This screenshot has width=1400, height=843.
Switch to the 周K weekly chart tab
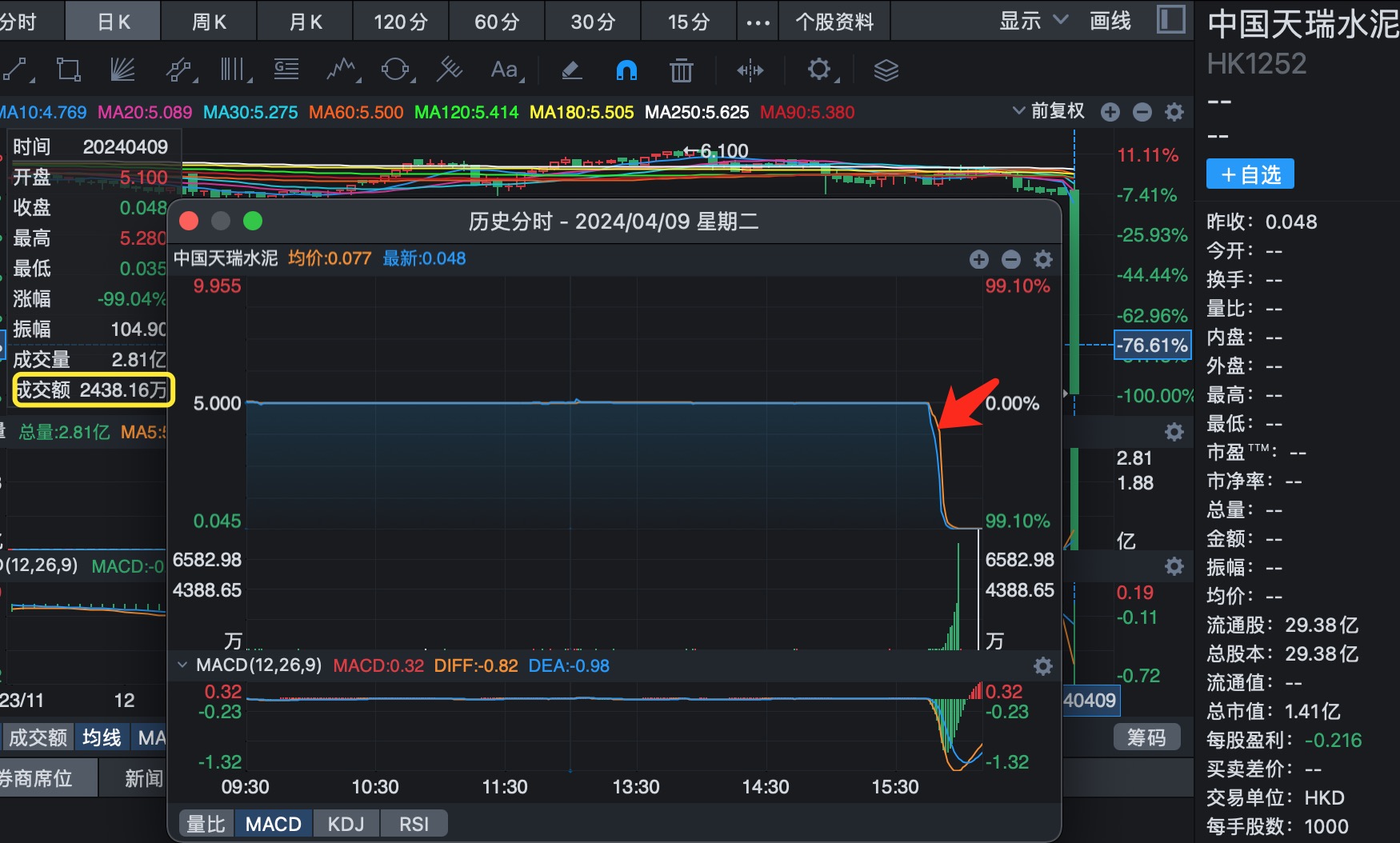tap(209, 22)
